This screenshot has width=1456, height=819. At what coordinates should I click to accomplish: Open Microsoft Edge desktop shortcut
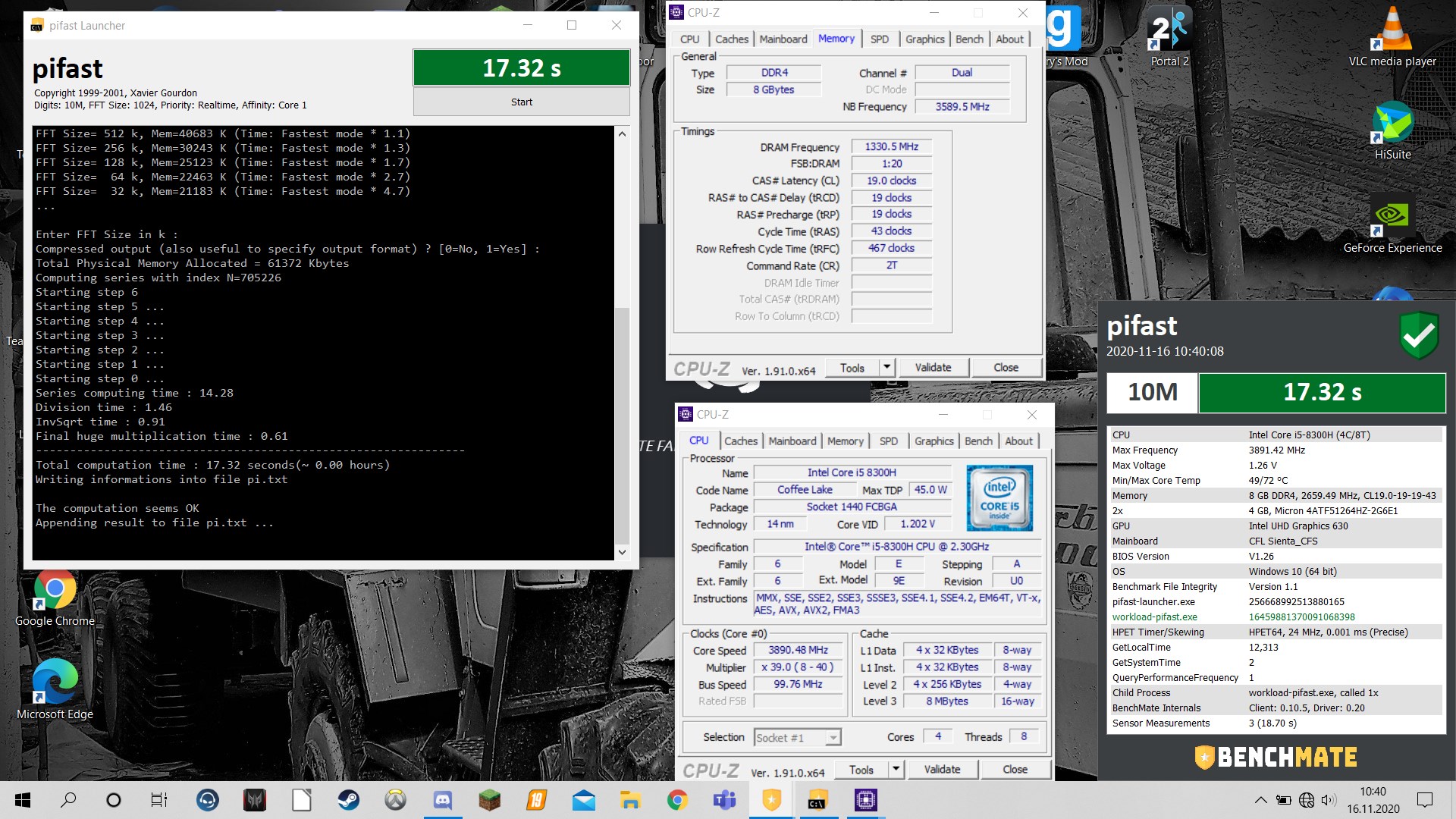tap(55, 689)
